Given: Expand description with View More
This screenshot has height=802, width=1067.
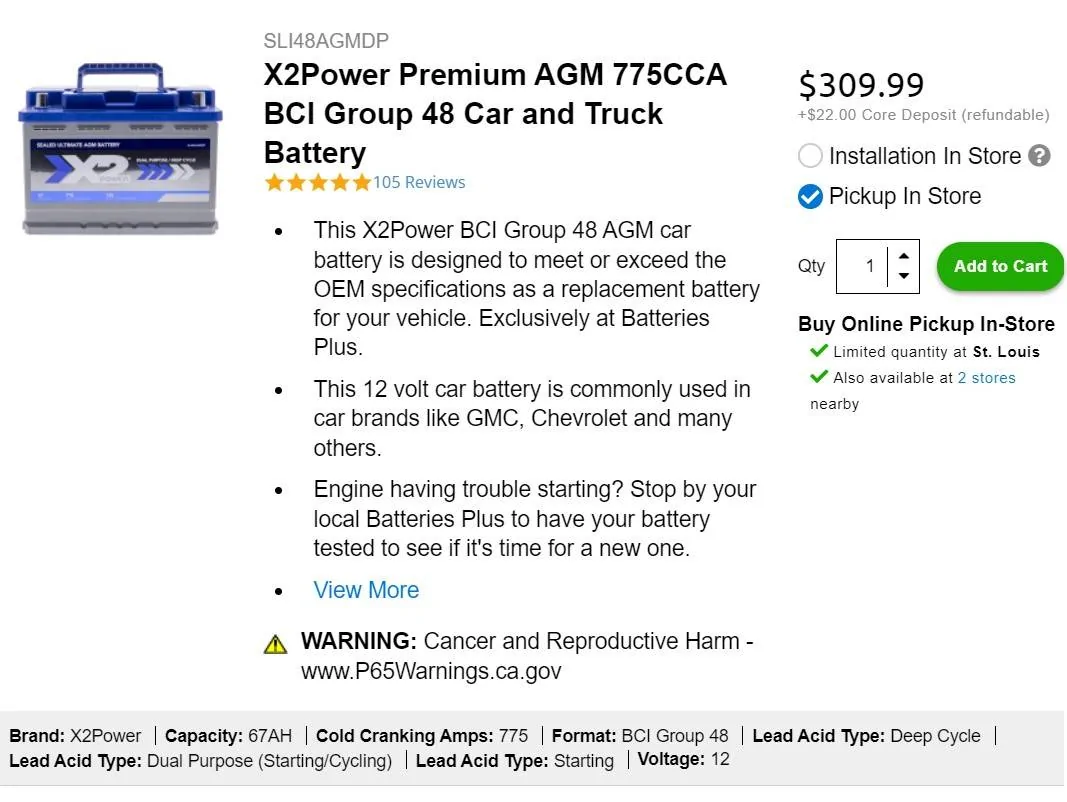Looking at the screenshot, I should pos(366,590).
